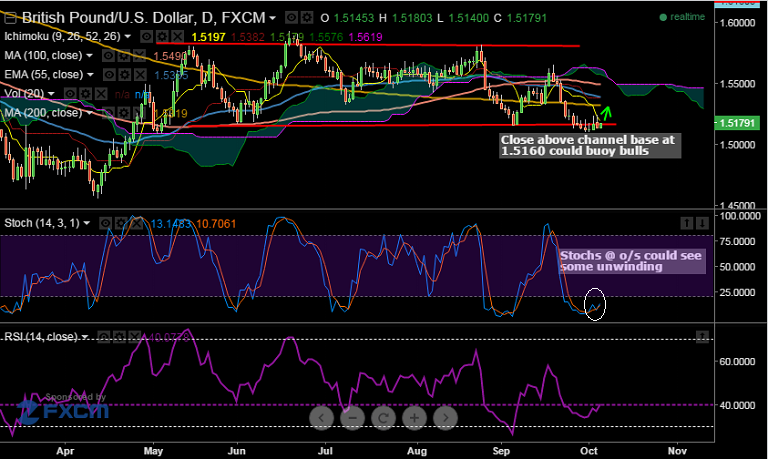Click Ichimoku value 1.5619
Viewport: 768px width, 459px height.
coord(365,37)
